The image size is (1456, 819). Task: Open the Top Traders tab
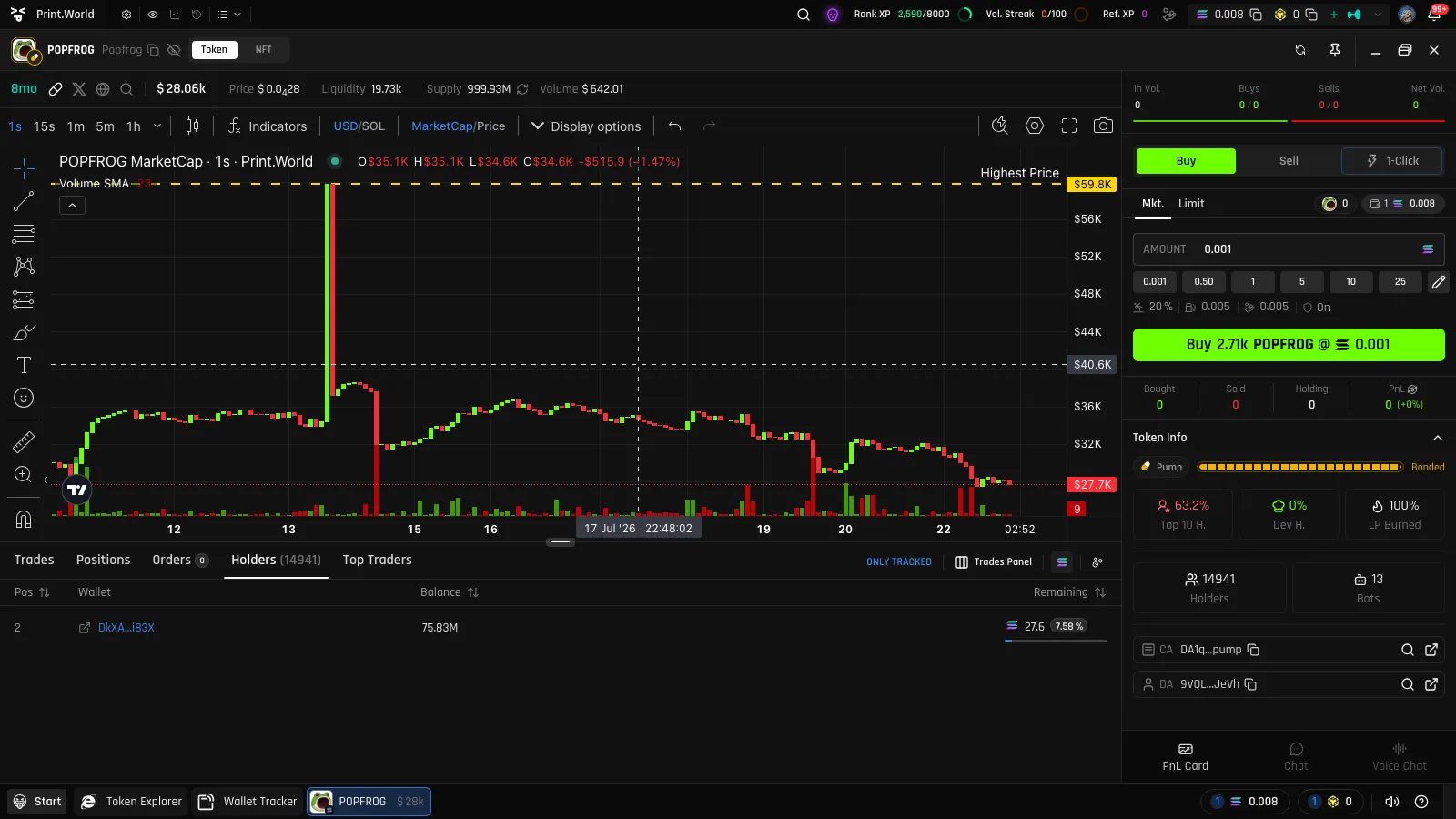[377, 560]
